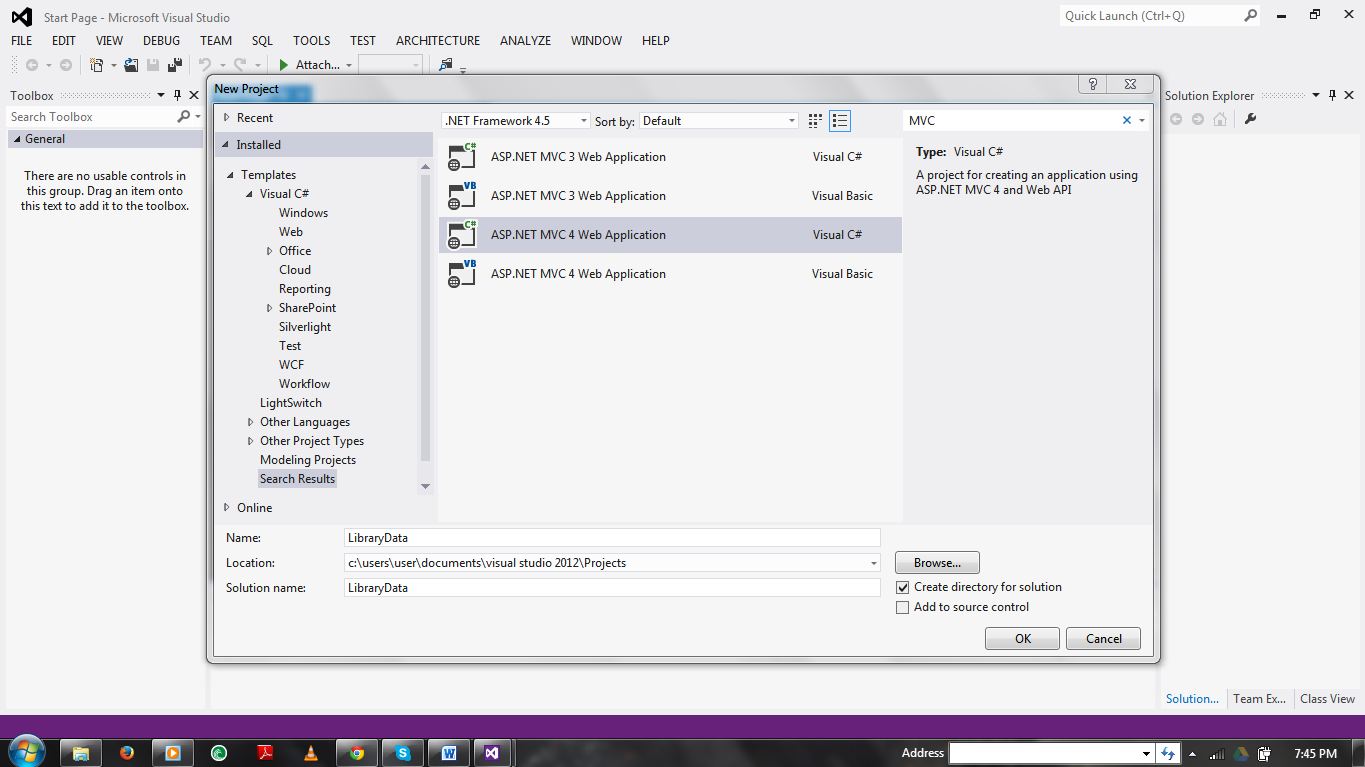Click the Cancel button
1365x767 pixels.
1103,639
